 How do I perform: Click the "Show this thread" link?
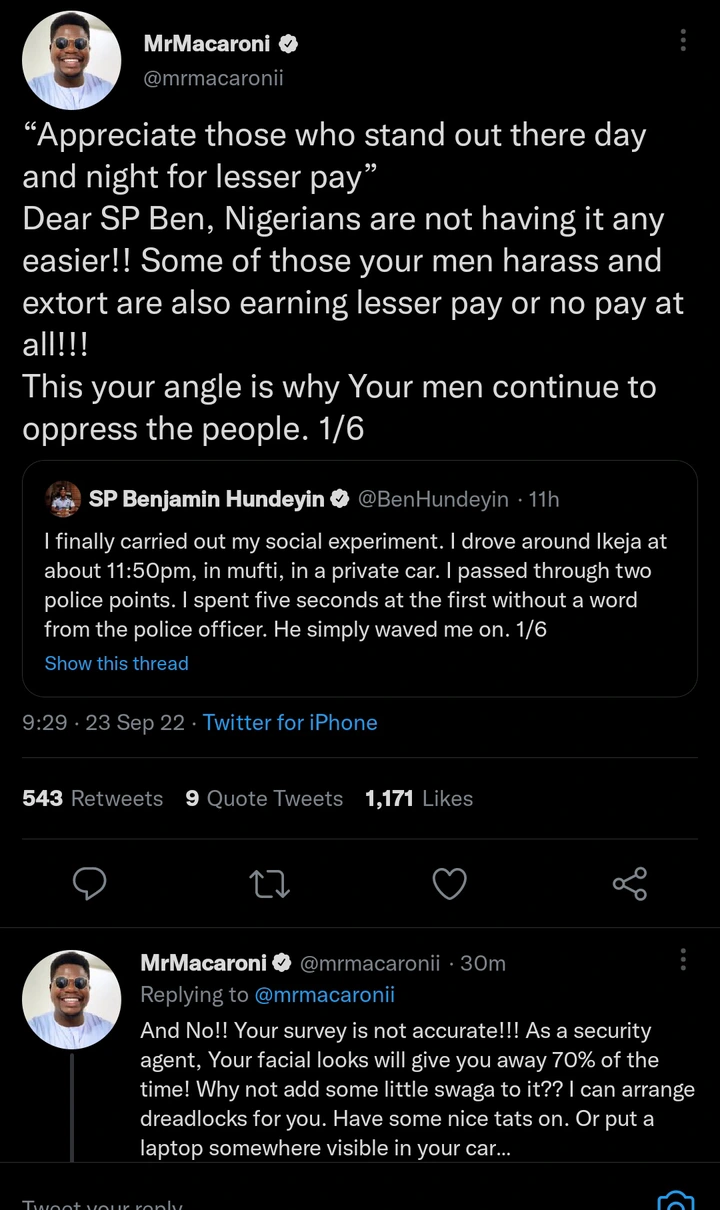point(116,663)
